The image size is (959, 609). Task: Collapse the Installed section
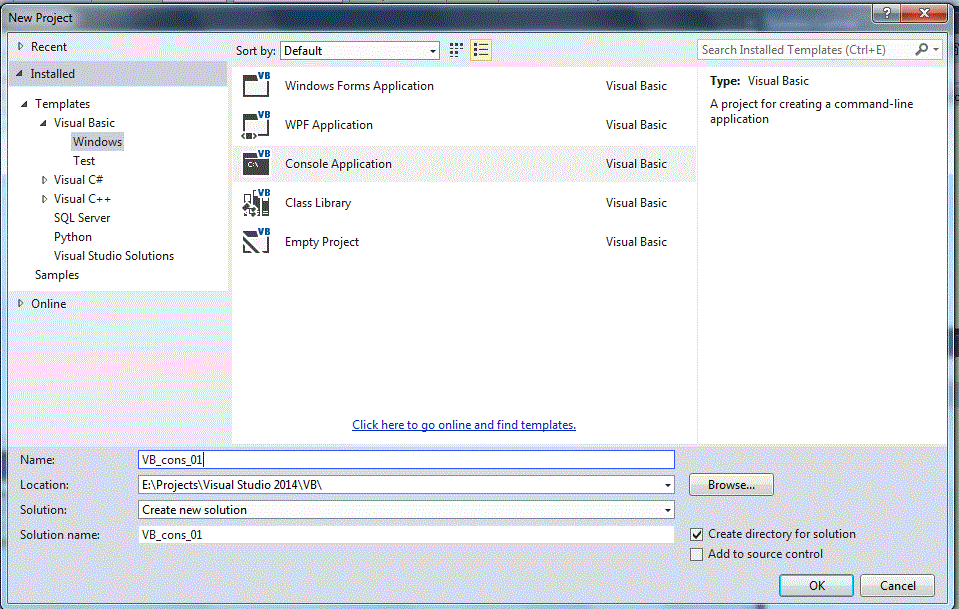[20, 73]
